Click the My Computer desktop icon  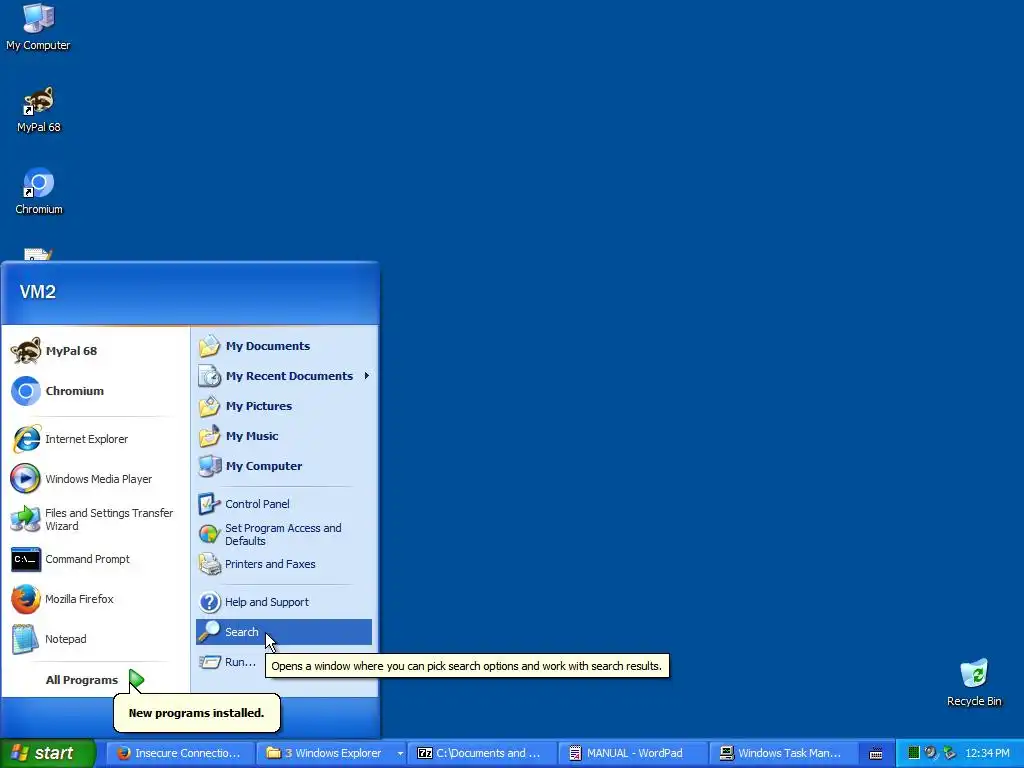click(38, 27)
